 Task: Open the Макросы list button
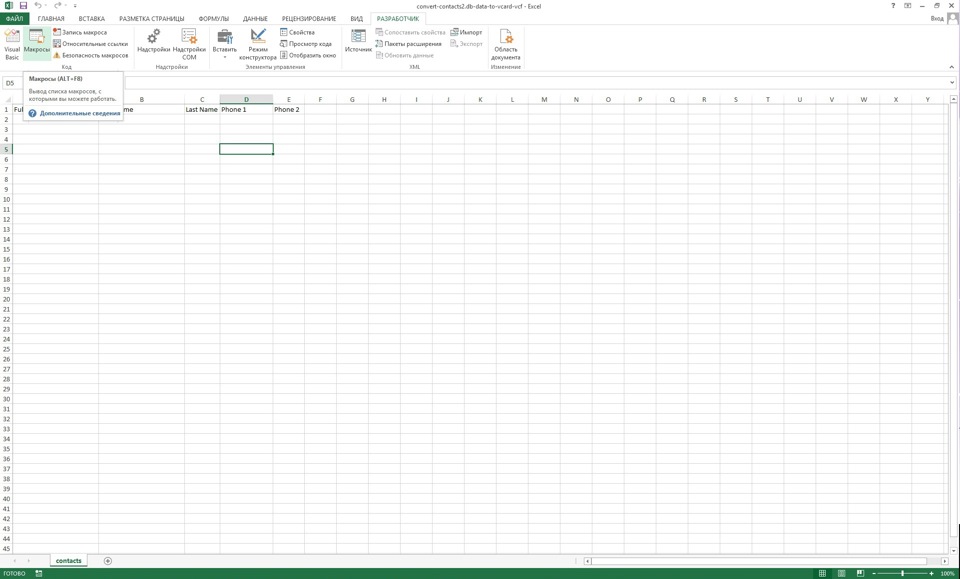pos(37,44)
